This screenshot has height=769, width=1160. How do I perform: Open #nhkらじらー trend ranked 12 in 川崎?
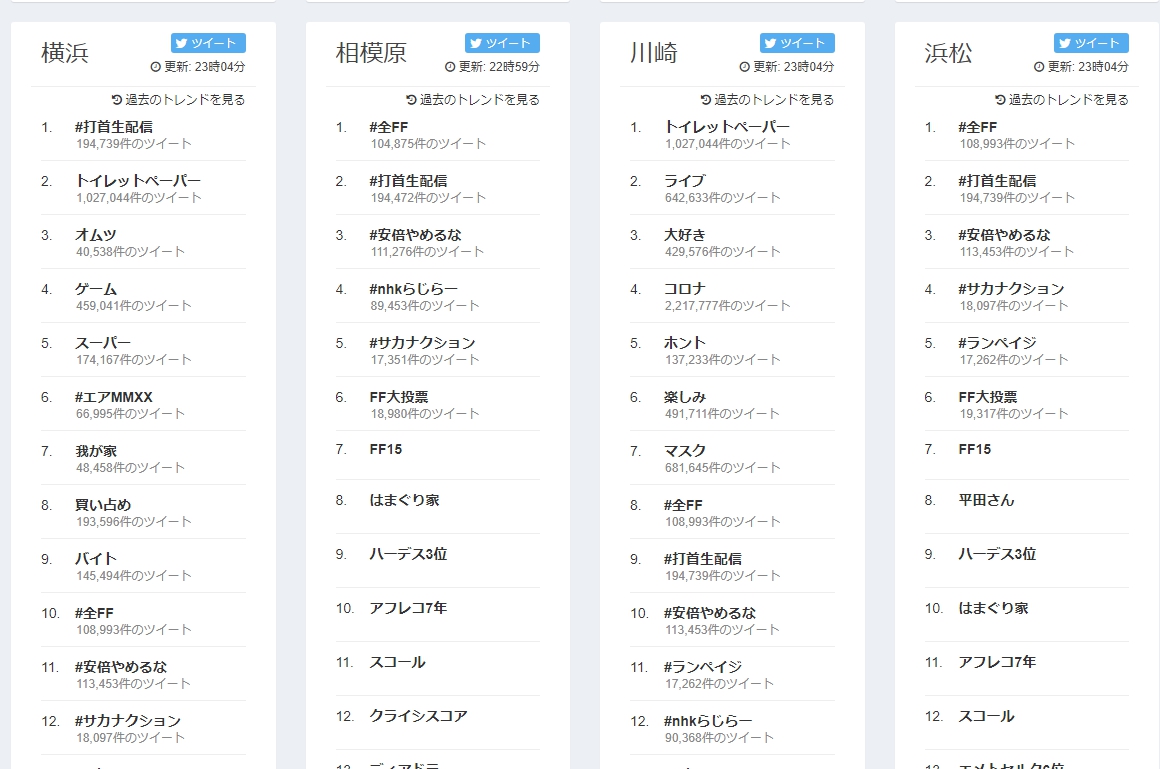(708, 721)
